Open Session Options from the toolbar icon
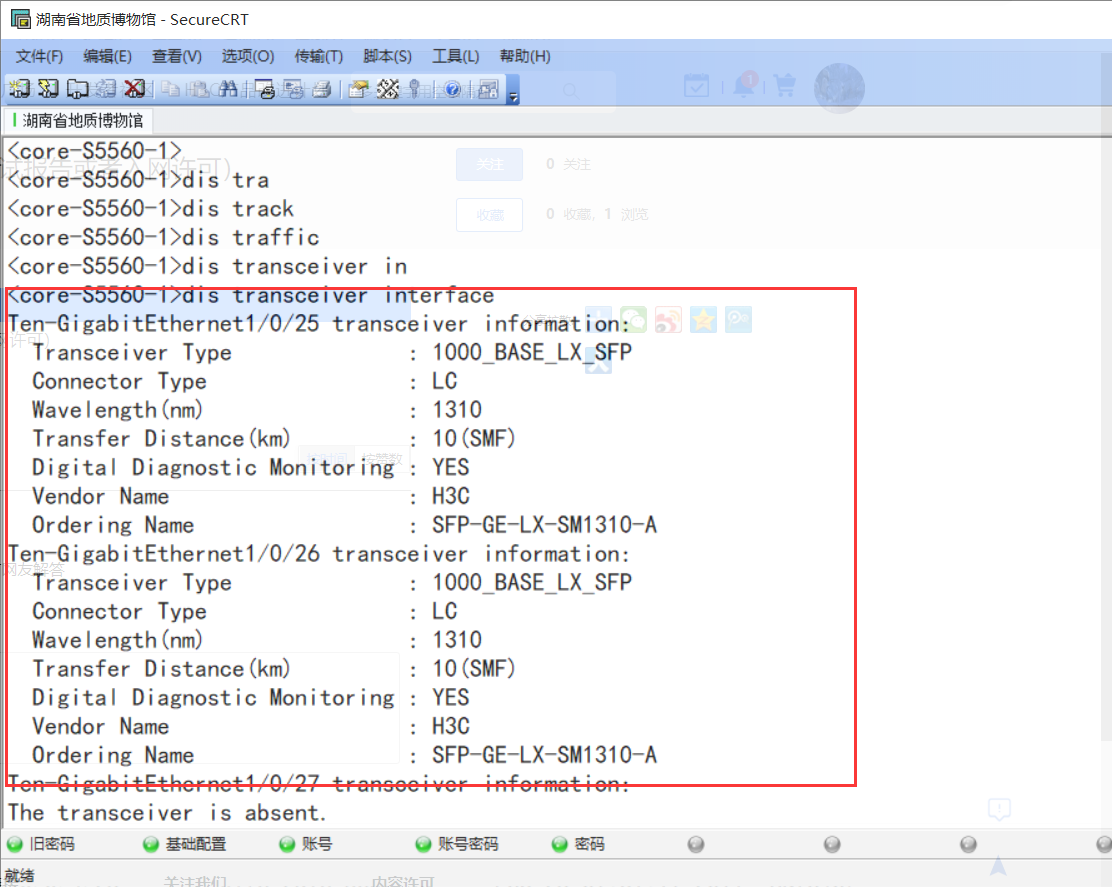1112x887 pixels. click(359, 89)
